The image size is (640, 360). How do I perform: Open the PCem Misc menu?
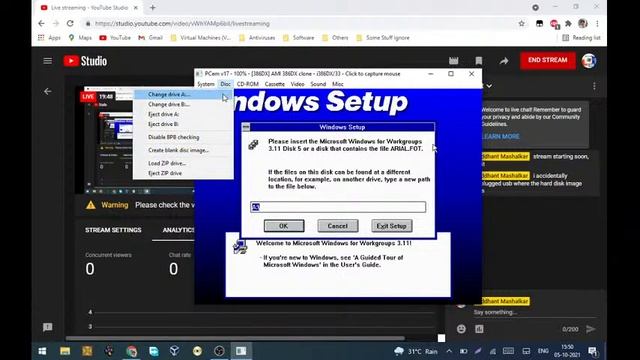point(338,84)
